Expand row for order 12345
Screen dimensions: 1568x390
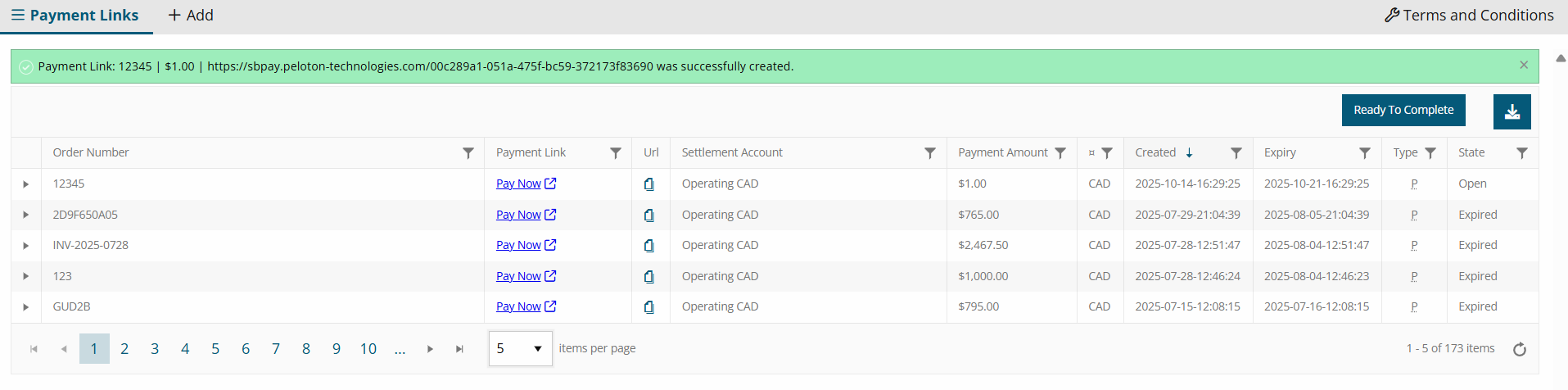pyautogui.click(x=26, y=184)
